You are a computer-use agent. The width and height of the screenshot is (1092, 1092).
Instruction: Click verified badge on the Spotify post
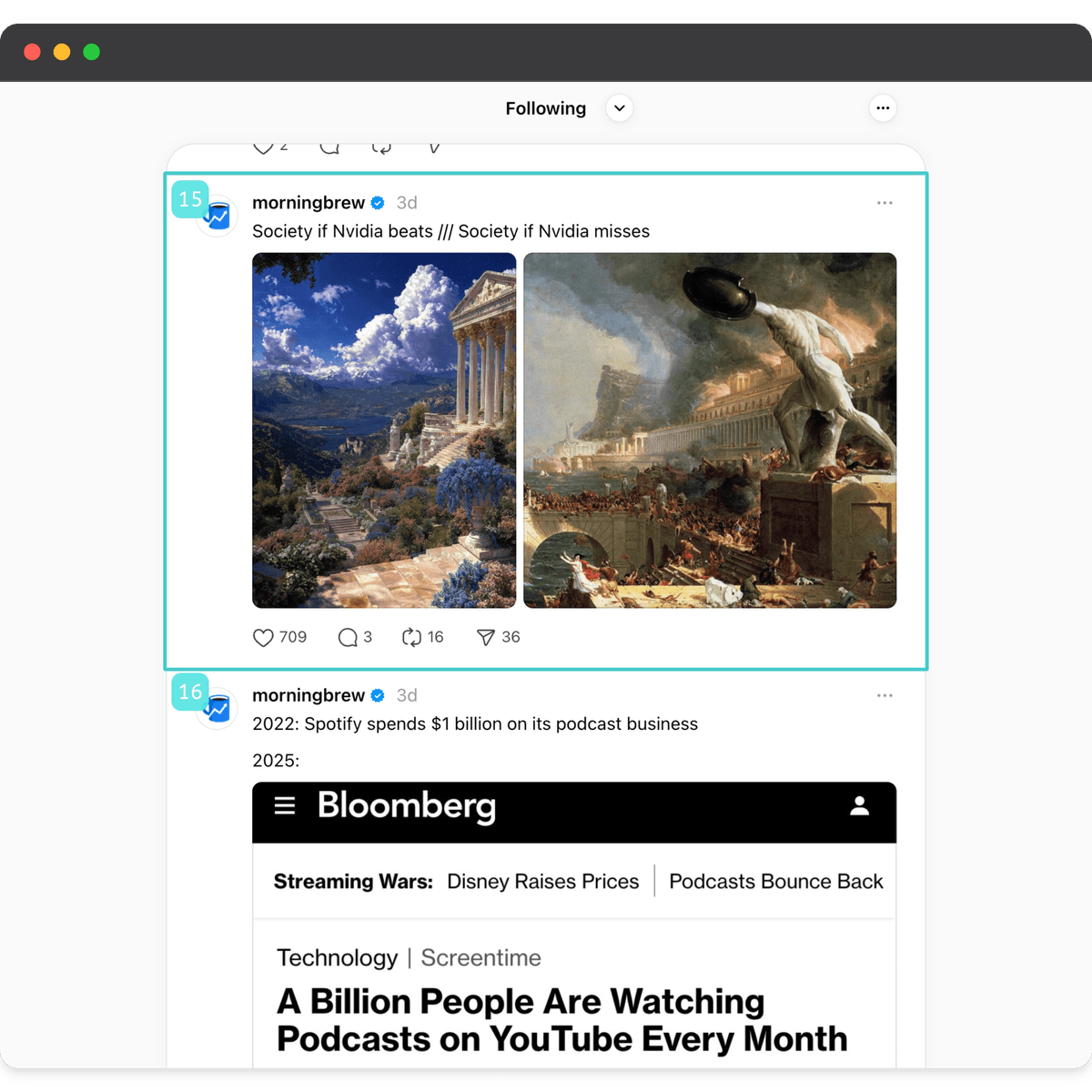point(378,695)
